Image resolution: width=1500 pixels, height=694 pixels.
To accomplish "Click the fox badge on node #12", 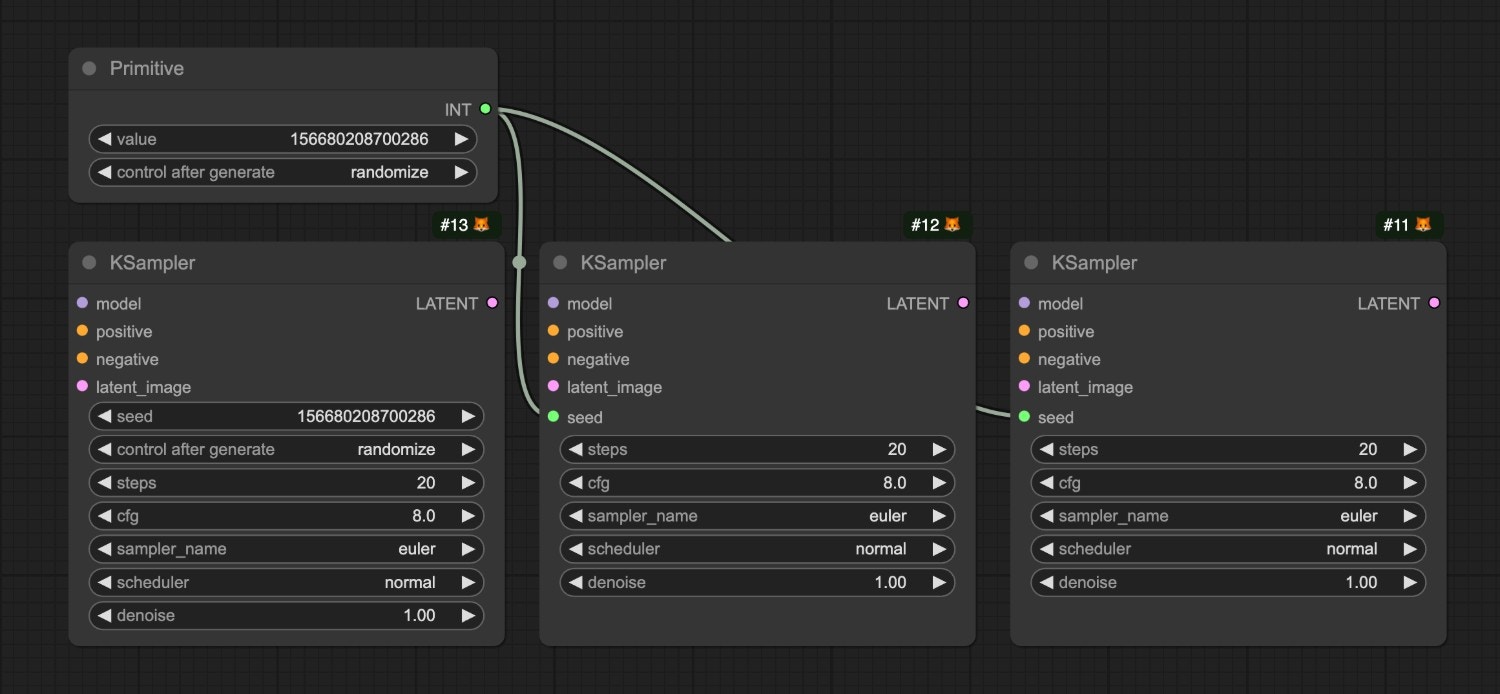I will pos(952,225).
